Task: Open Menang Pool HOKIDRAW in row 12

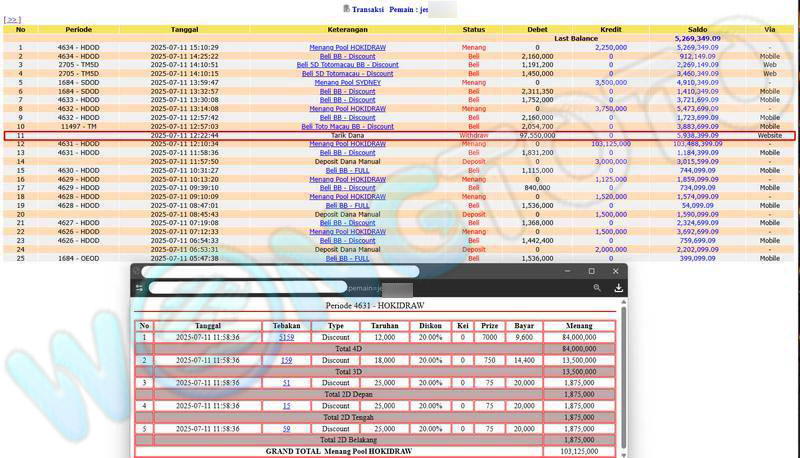Action: point(347,143)
